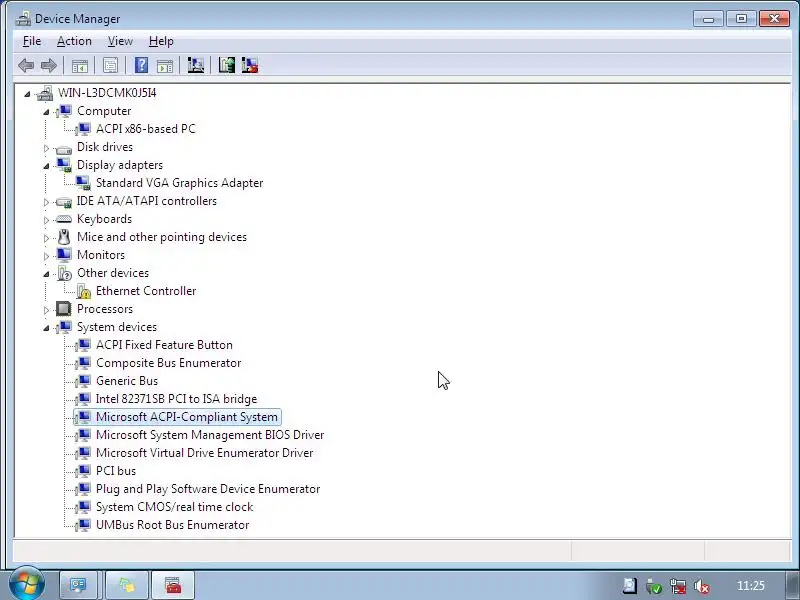Uninstall device toolbar icon
The image size is (800, 600).
(250, 65)
